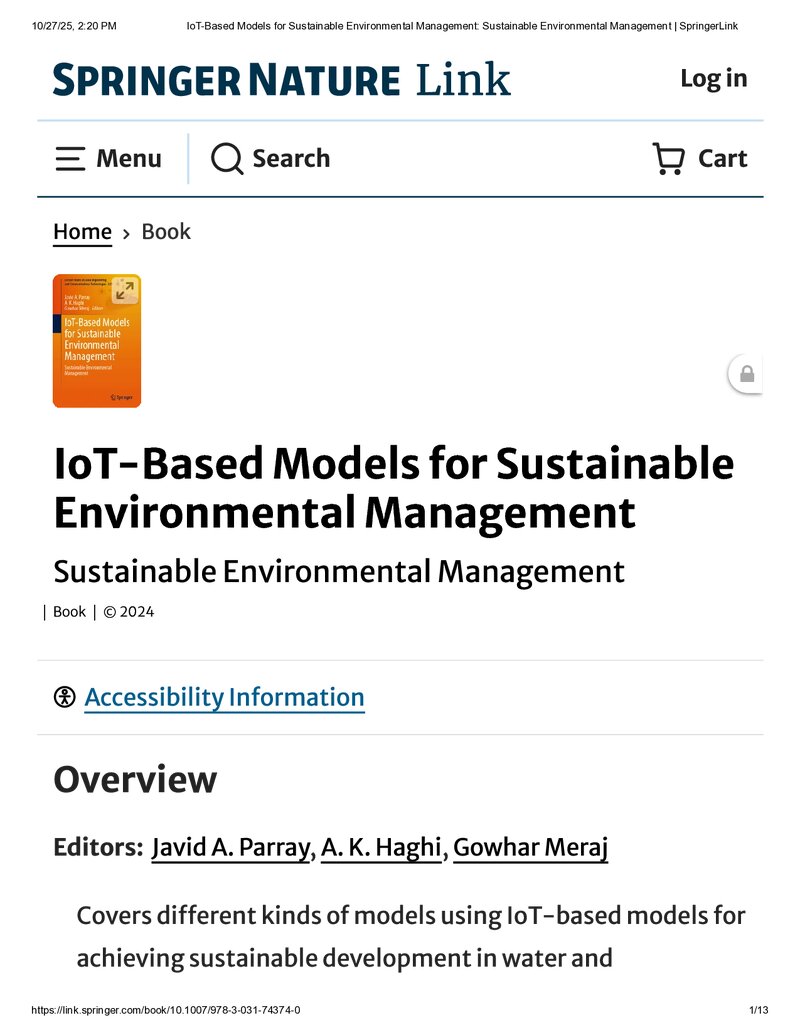Click the padlock access icon button
800x1035 pixels.
click(x=747, y=374)
